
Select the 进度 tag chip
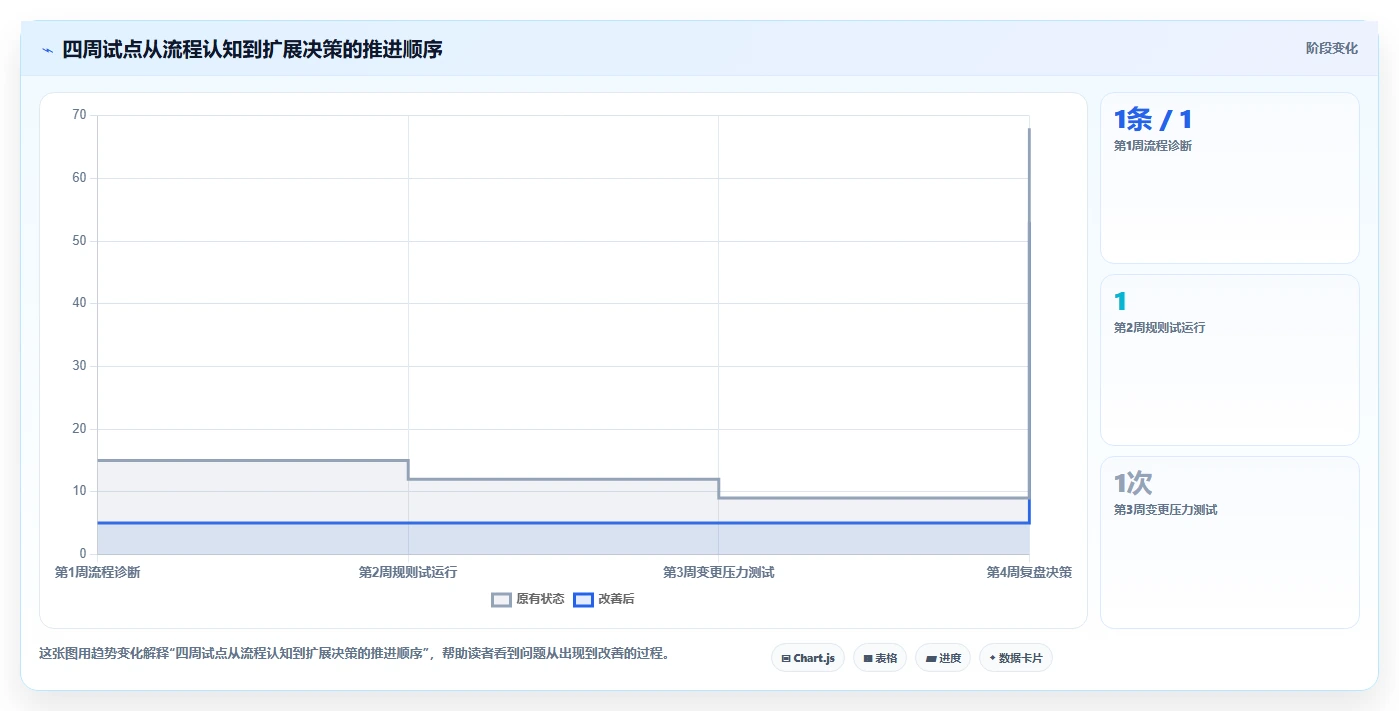[x=943, y=658]
